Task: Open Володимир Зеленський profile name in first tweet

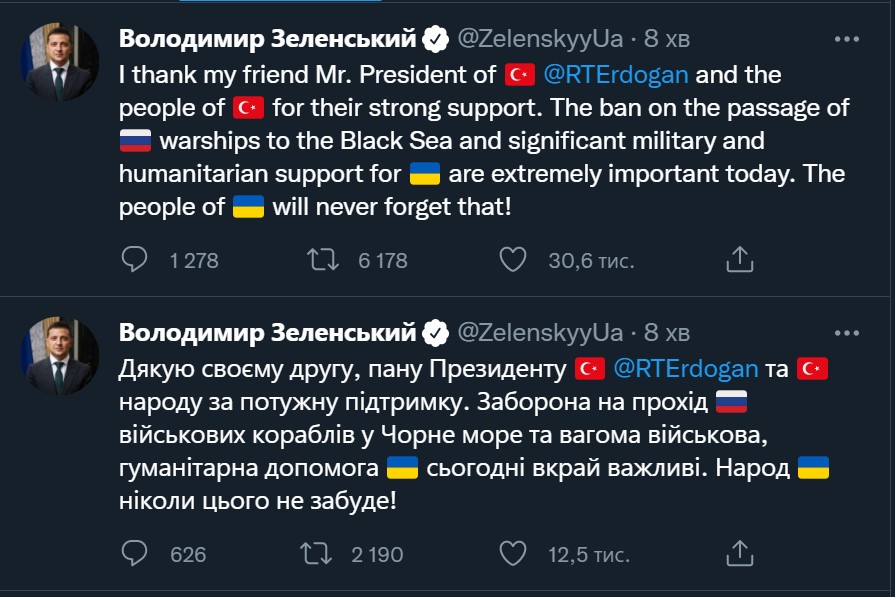Action: [x=268, y=38]
